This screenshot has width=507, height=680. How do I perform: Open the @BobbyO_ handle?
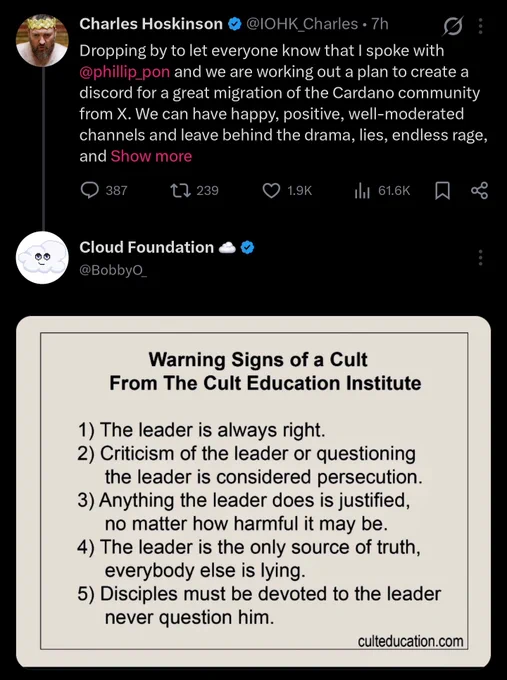(113, 270)
